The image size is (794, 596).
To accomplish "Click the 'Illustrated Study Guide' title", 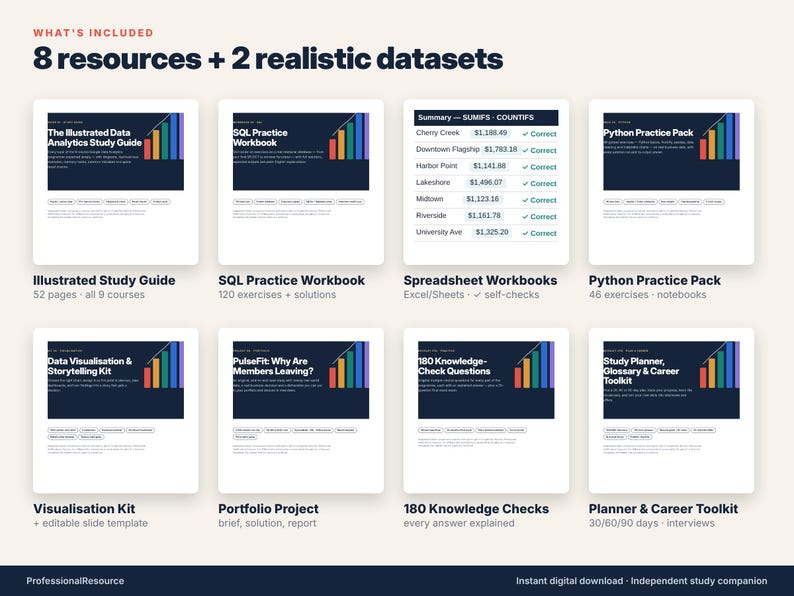I will [104, 281].
